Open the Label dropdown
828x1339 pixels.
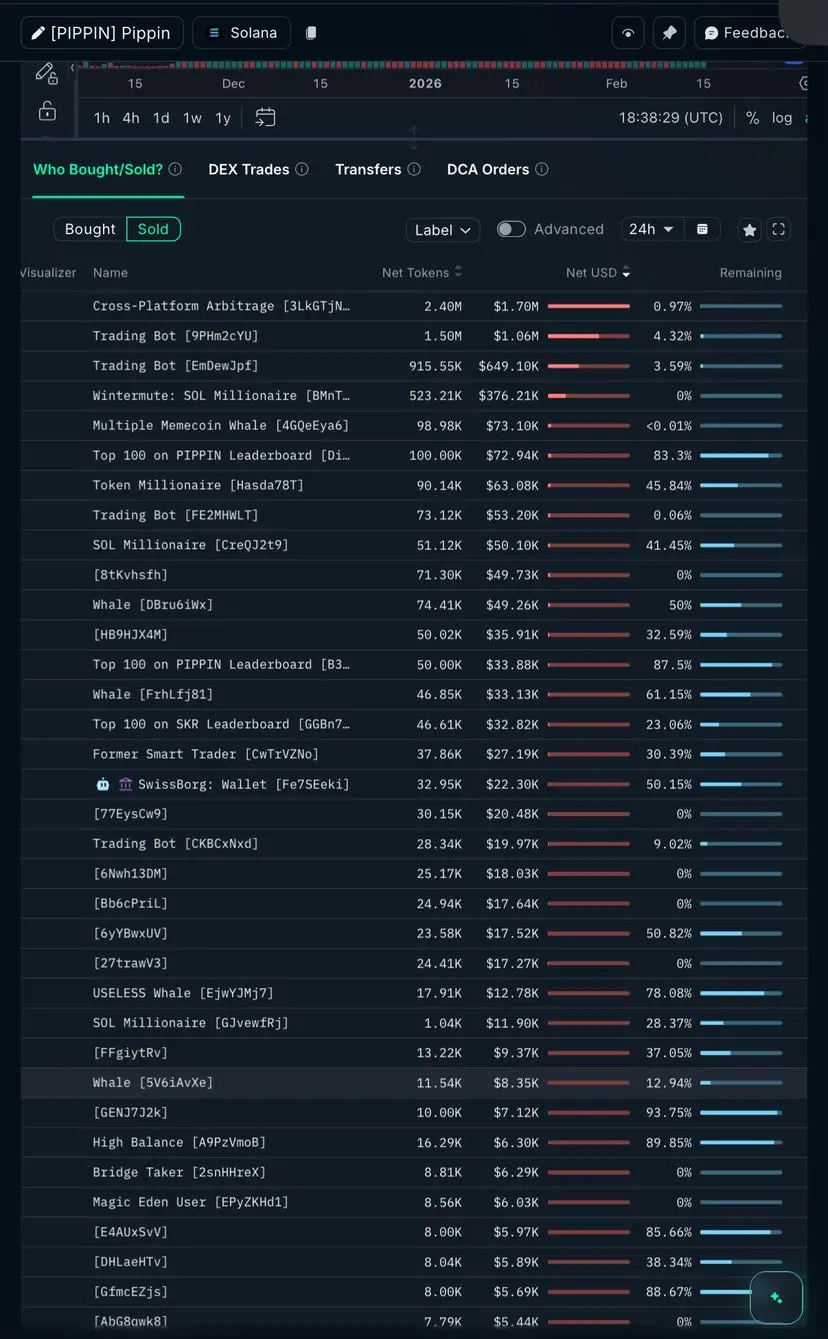click(443, 230)
